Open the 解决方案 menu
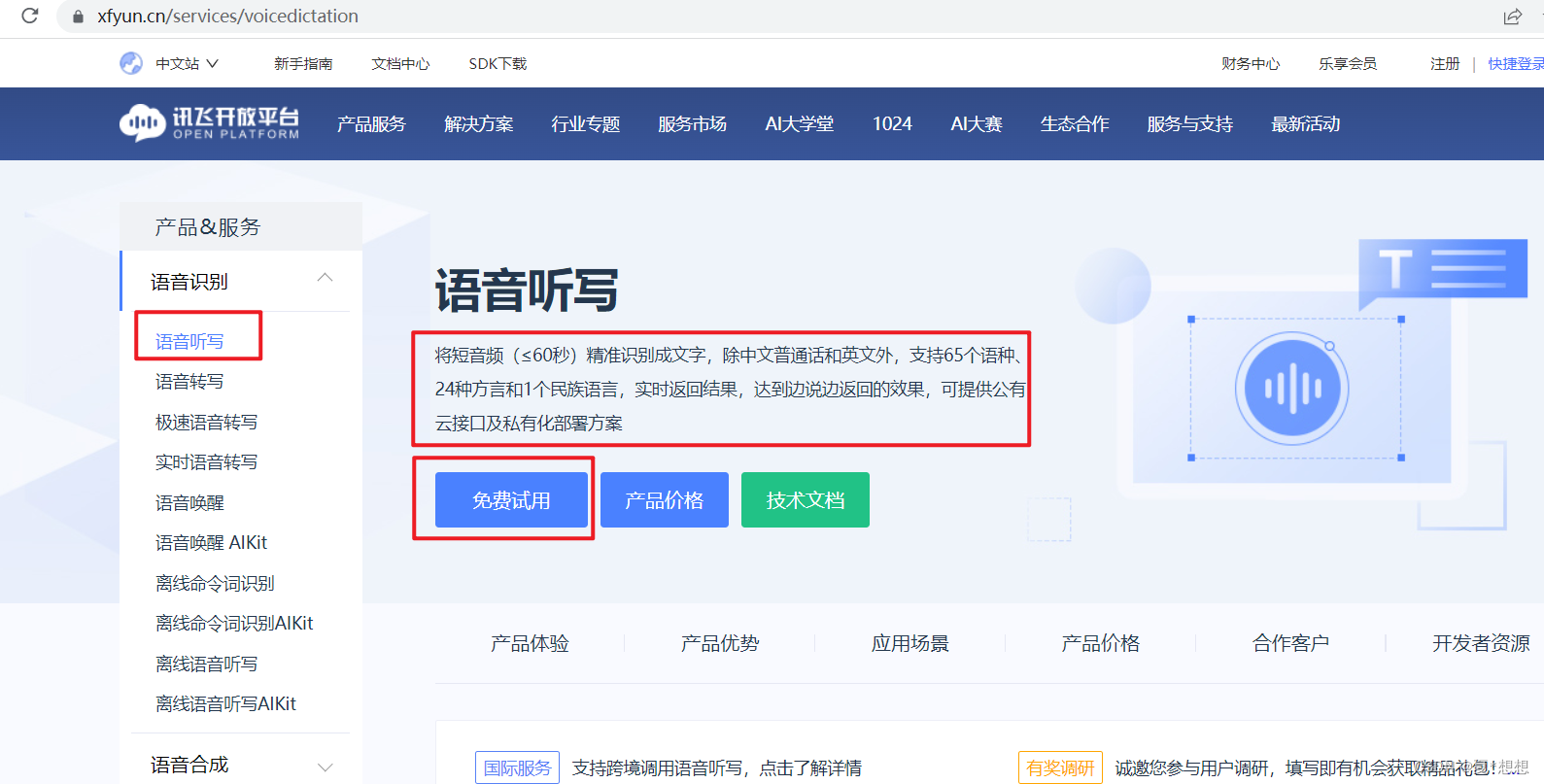 pyautogui.click(x=479, y=124)
